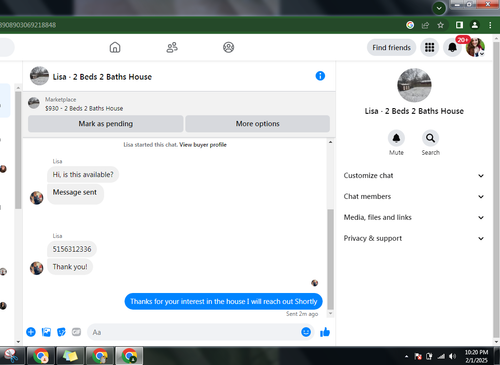Open more actions blue plus icon

coord(31,332)
